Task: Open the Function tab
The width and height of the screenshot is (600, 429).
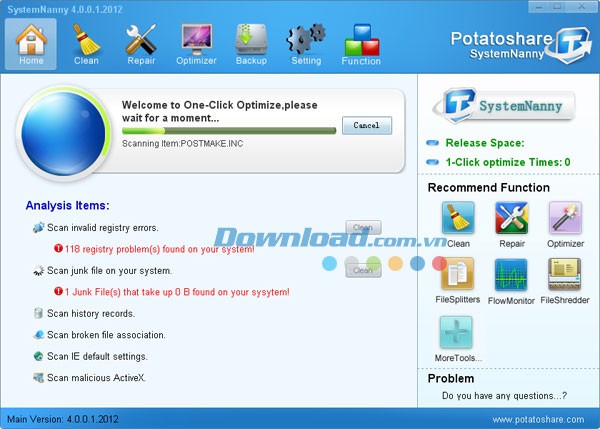Action: coord(361,44)
